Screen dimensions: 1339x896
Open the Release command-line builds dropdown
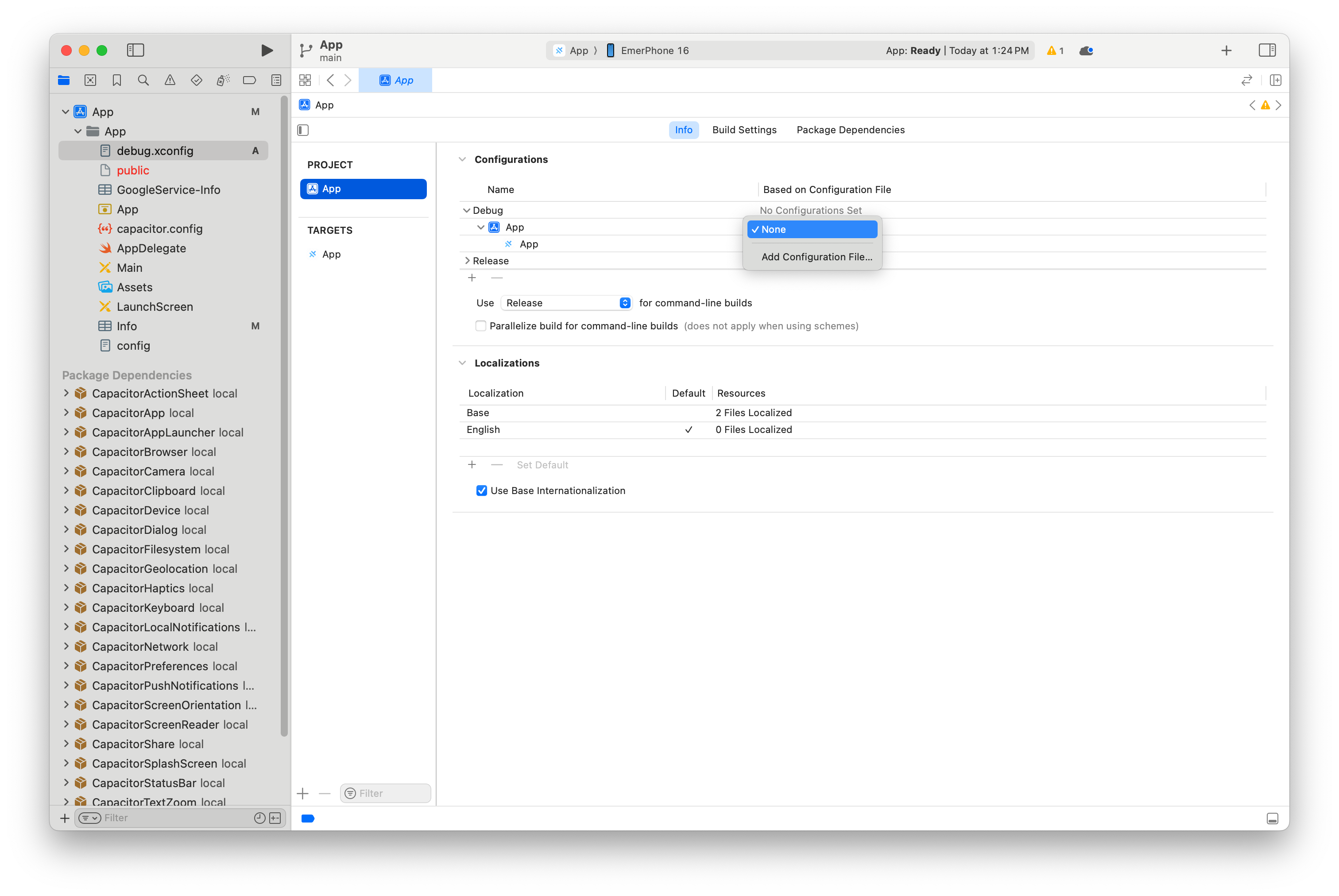pos(566,303)
